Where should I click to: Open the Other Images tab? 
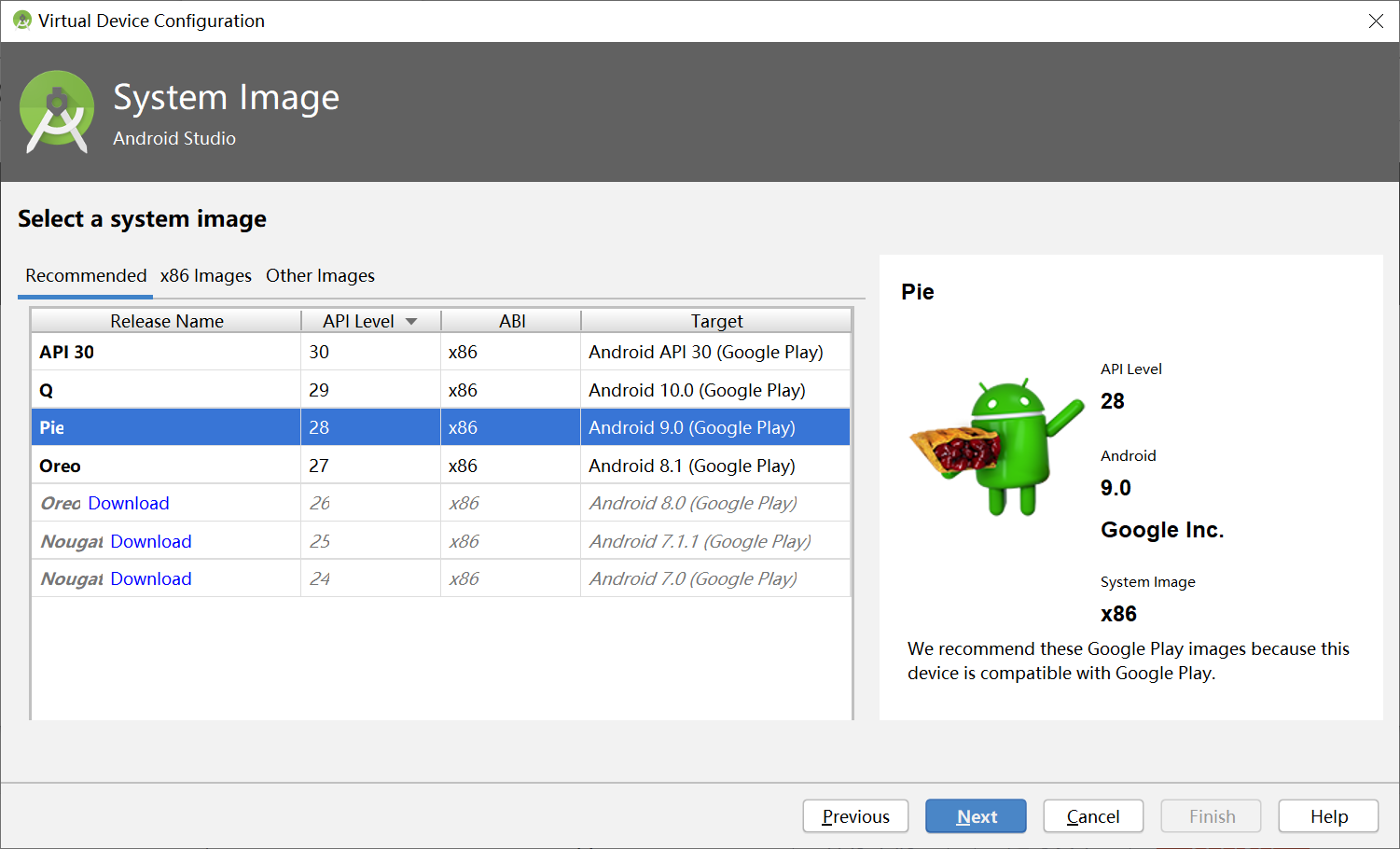(x=320, y=275)
